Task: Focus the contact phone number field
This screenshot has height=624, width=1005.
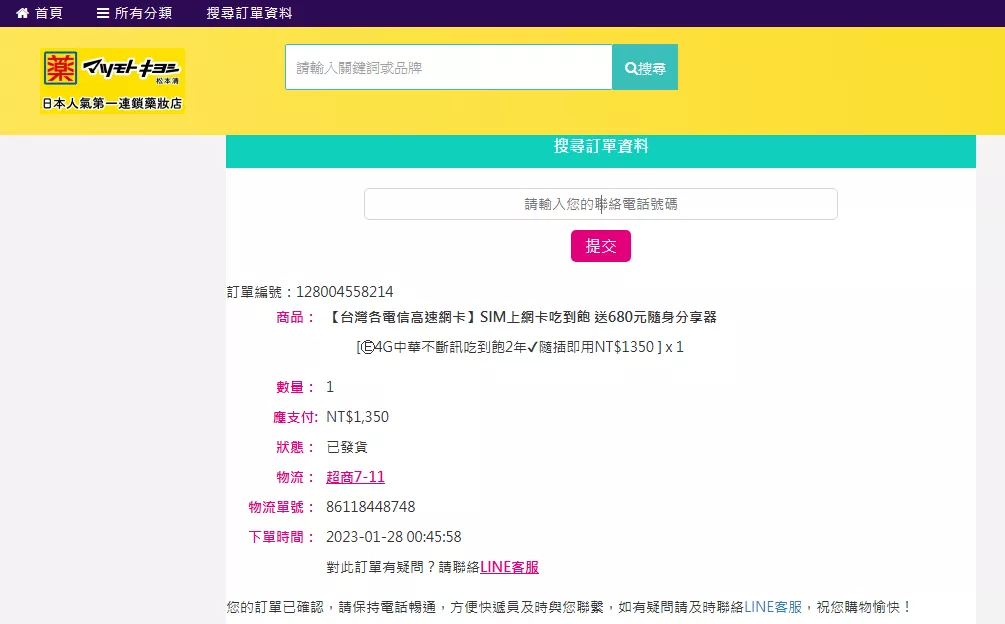Action: [601, 204]
